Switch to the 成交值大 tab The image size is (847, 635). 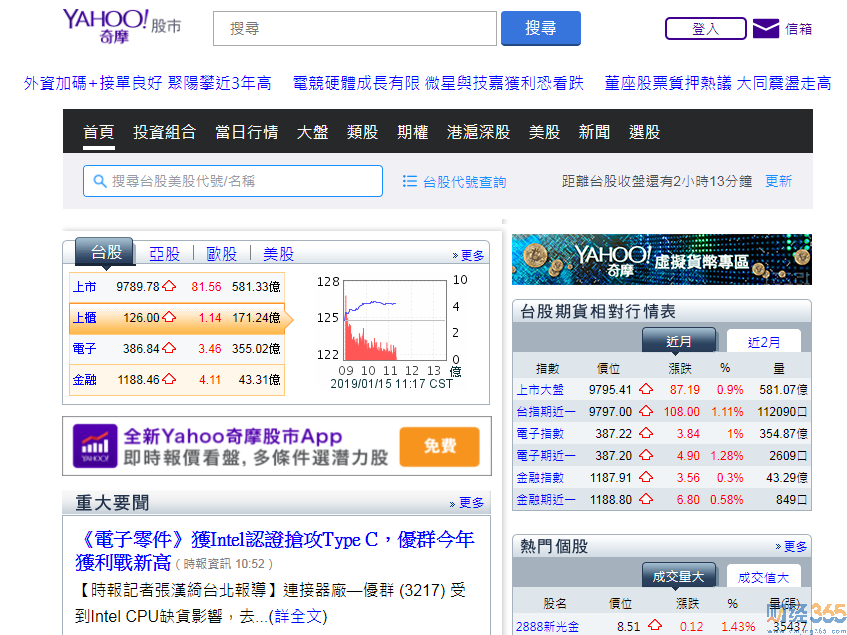coord(764,578)
